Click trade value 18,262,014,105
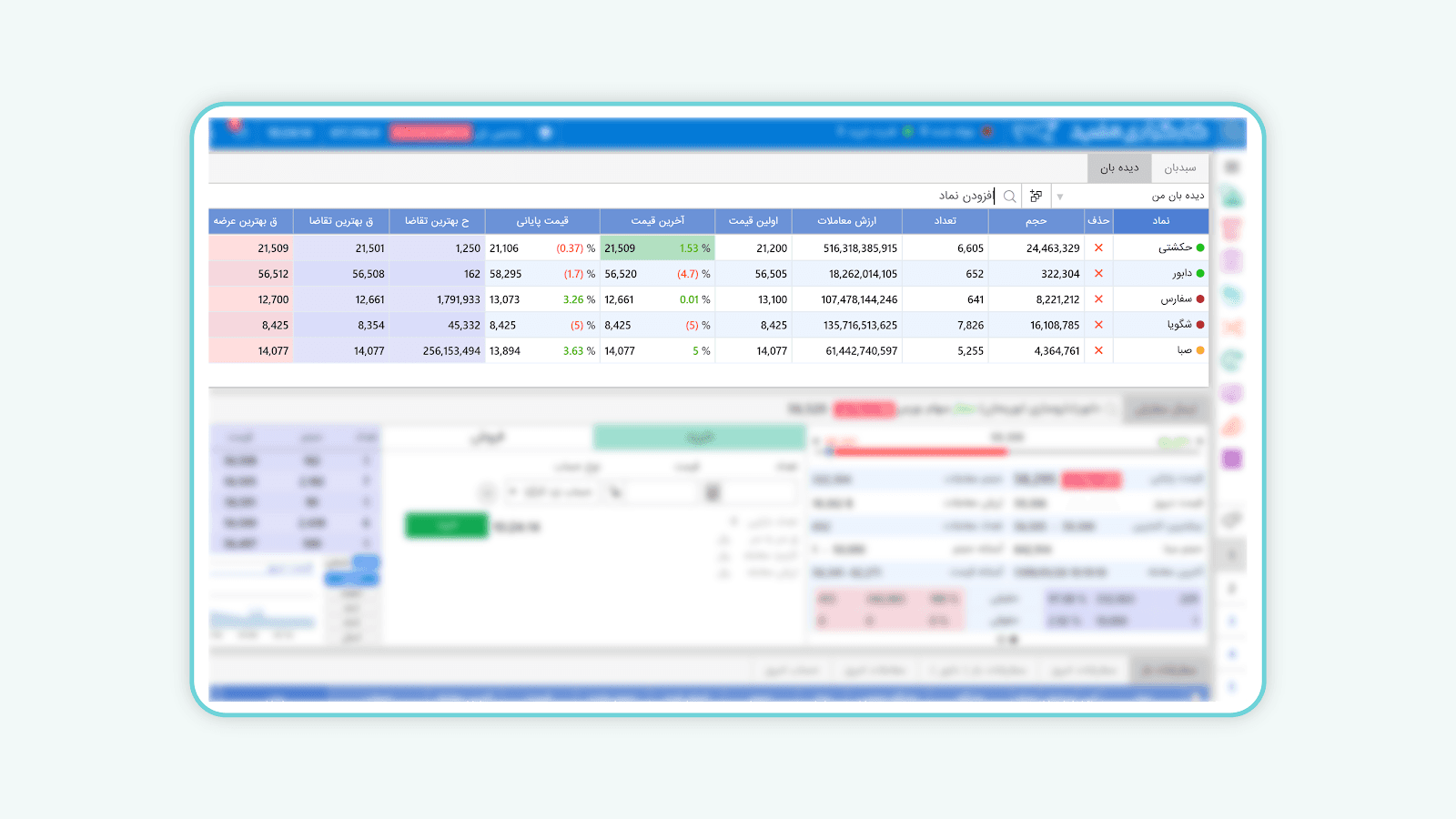Viewport: 1456px width, 819px height. click(863, 274)
